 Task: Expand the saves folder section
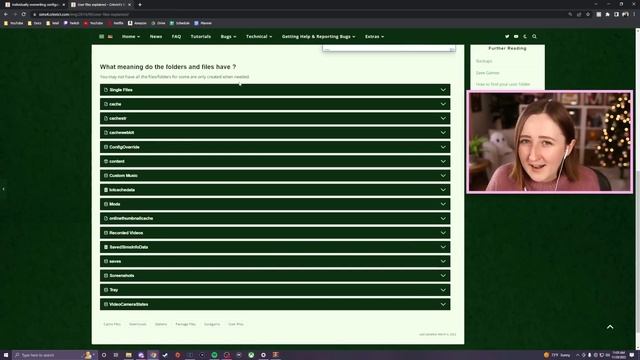(x=275, y=261)
